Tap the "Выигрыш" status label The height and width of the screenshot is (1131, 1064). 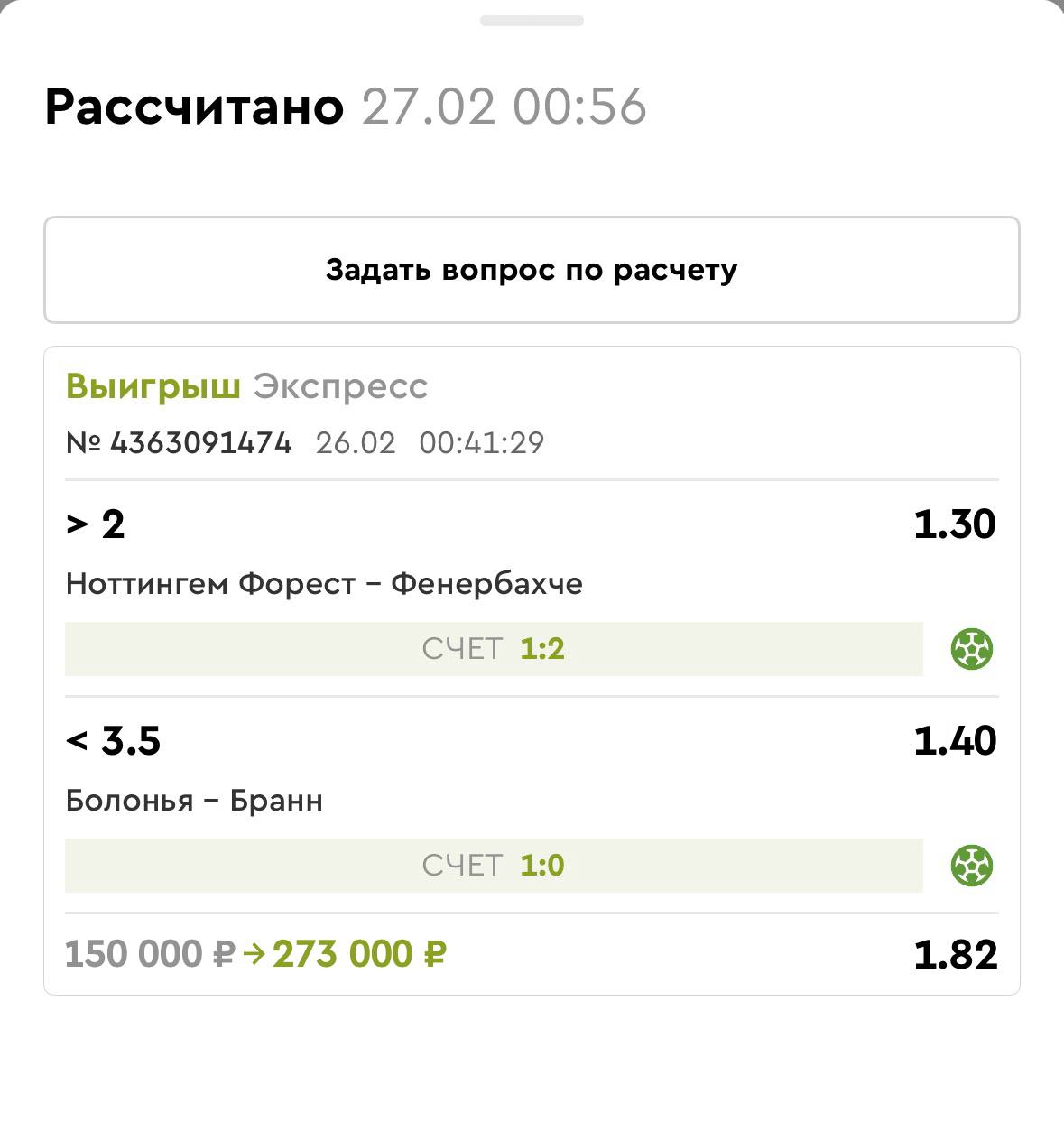point(153,386)
